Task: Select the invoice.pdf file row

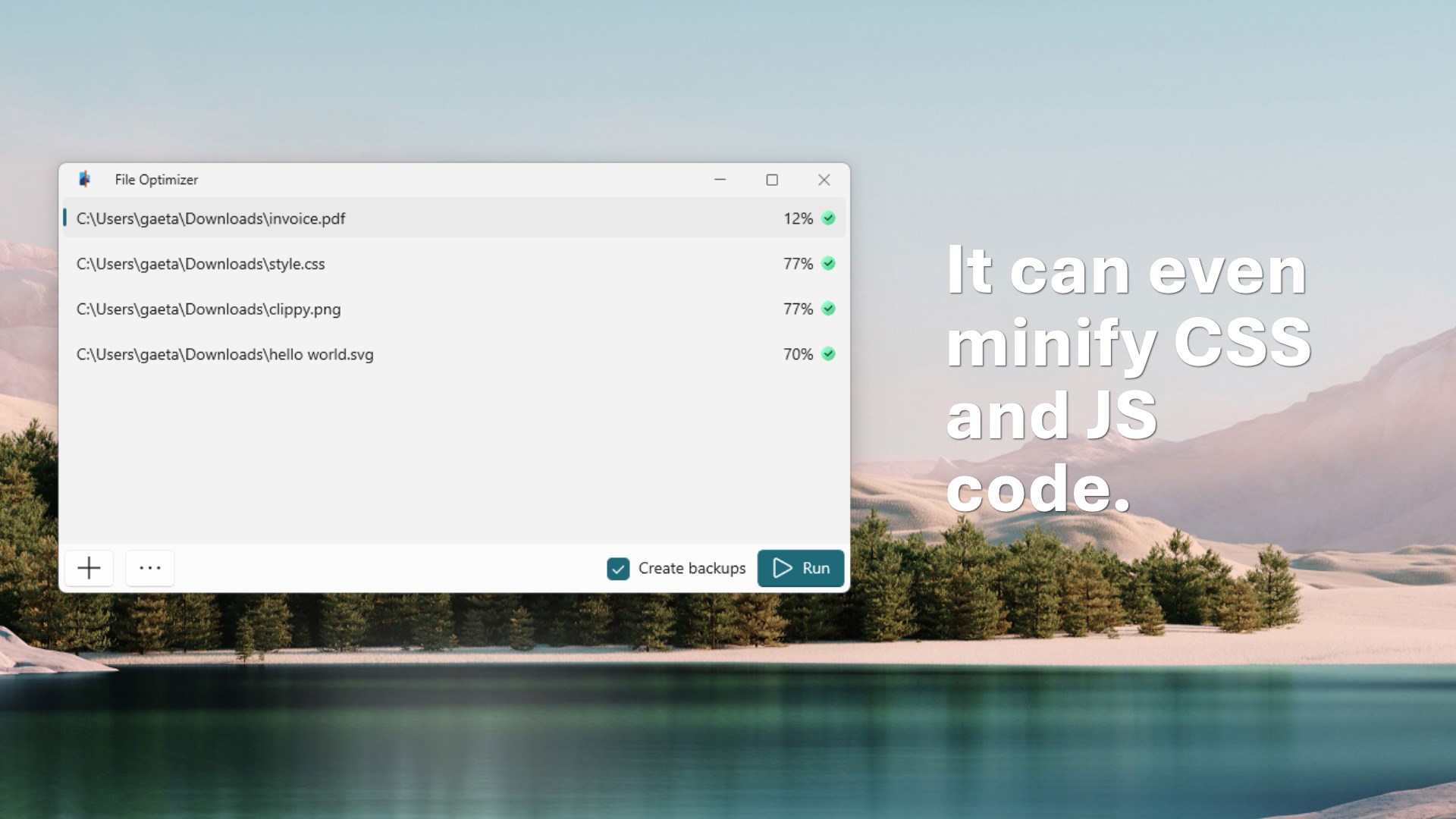Action: point(454,218)
